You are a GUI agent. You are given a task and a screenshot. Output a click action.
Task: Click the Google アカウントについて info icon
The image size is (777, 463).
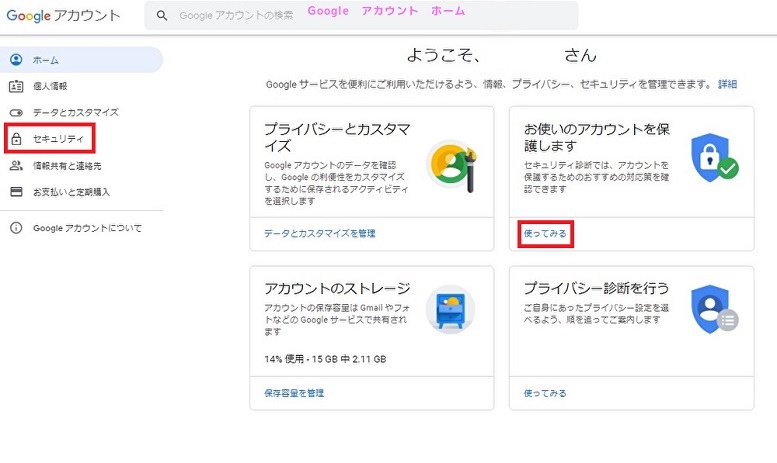point(16,228)
